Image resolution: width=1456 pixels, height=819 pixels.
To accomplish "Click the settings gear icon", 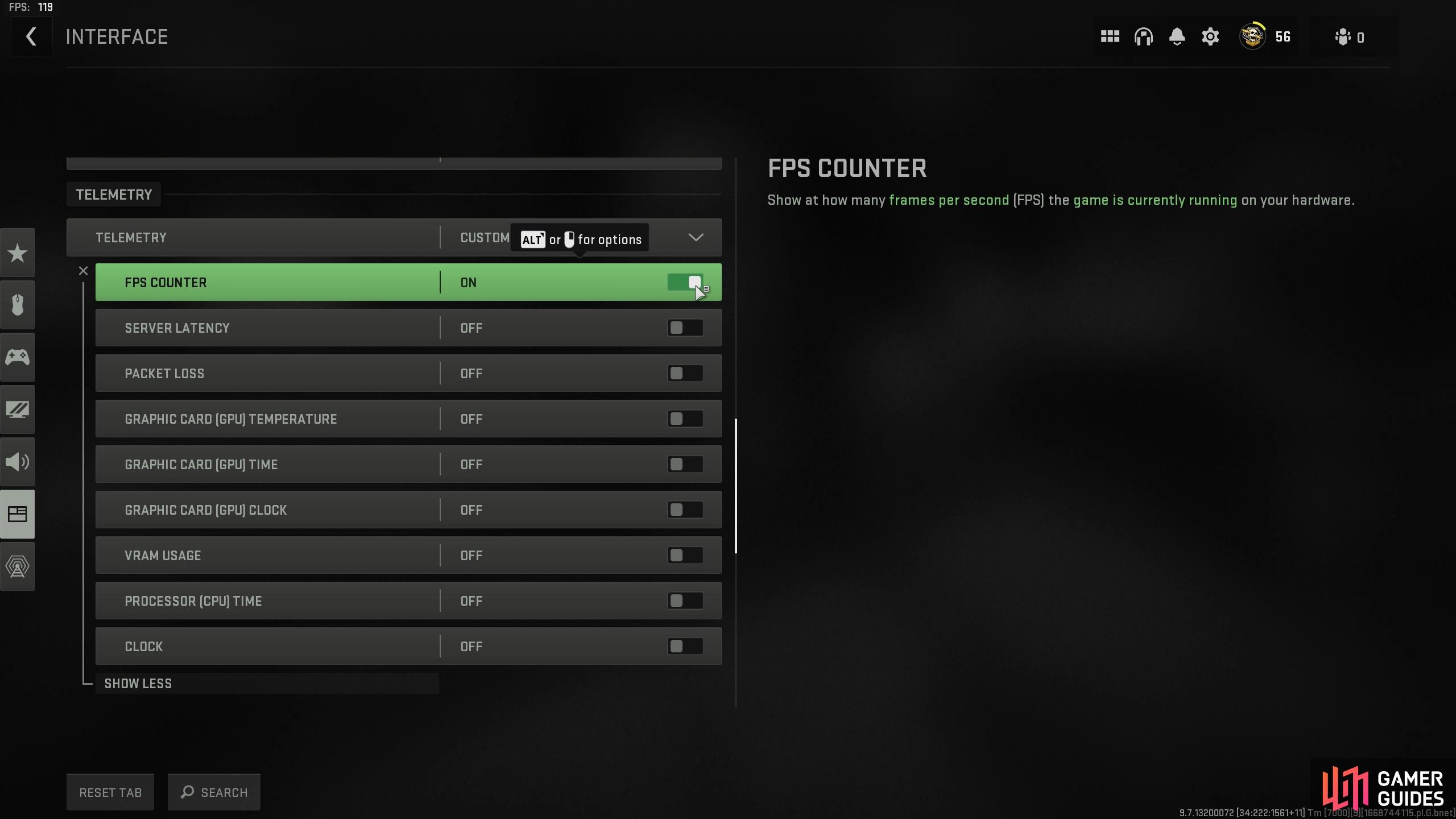I will pyautogui.click(x=1211, y=37).
